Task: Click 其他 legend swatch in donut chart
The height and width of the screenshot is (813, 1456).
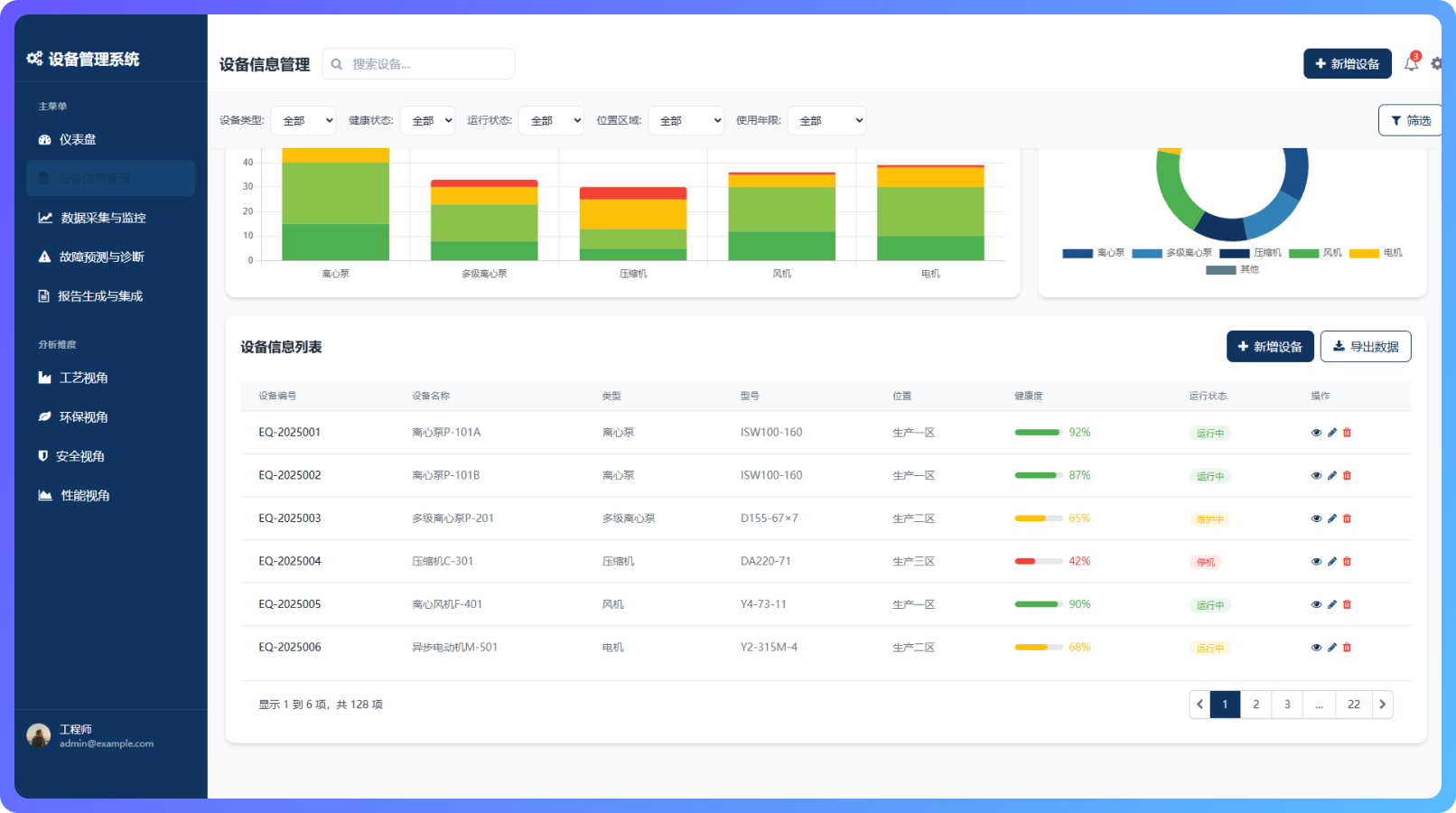Action: [x=1221, y=270]
